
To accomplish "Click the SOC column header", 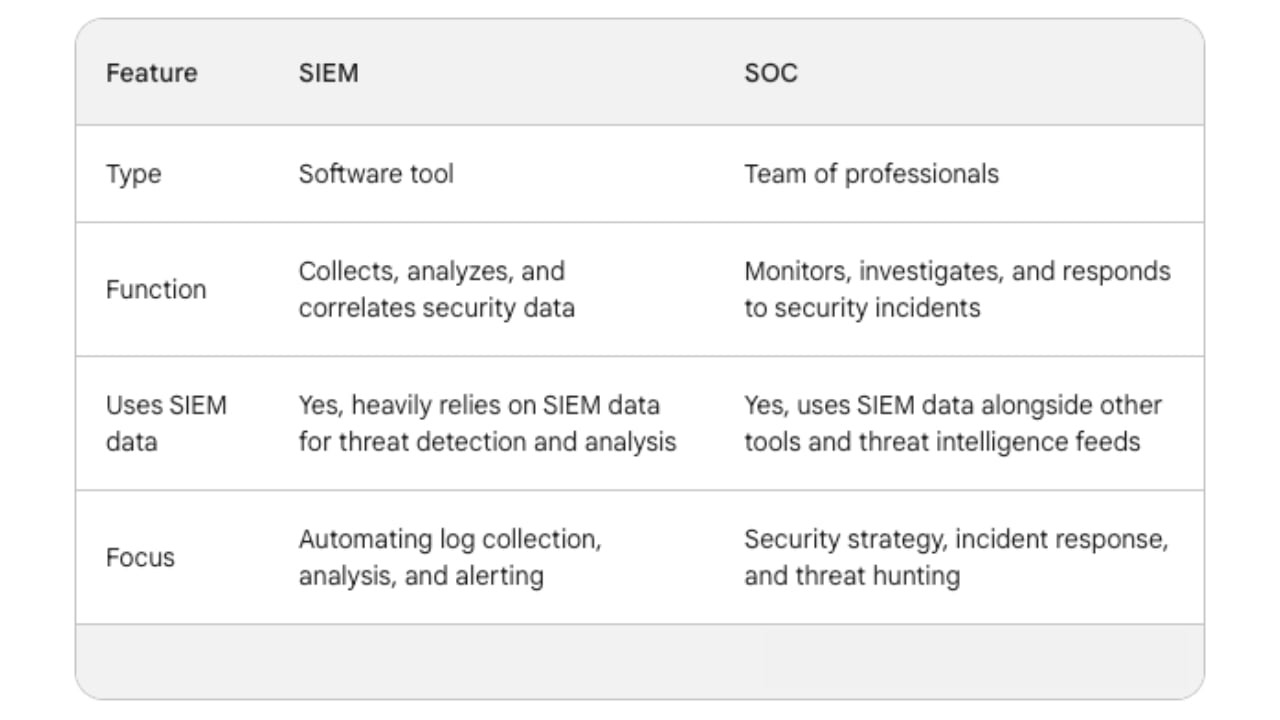I will tap(771, 73).
